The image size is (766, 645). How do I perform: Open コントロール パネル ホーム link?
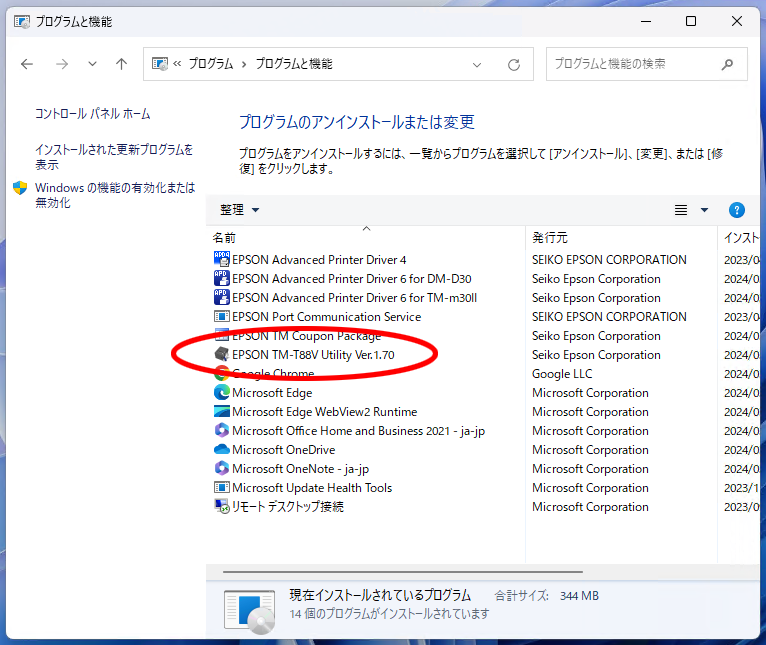coord(93,114)
